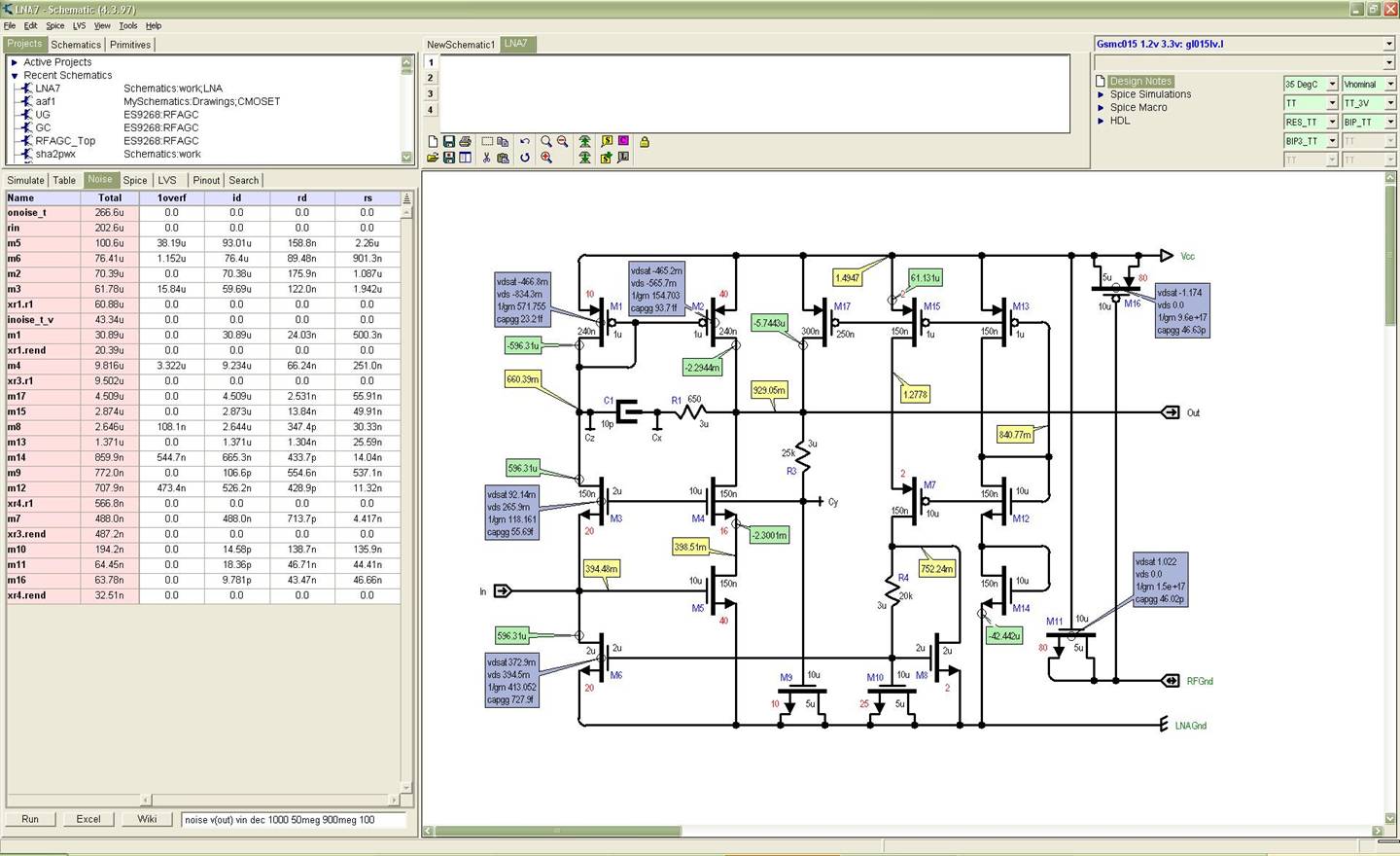Click the yellow padlock lock icon

click(x=644, y=141)
